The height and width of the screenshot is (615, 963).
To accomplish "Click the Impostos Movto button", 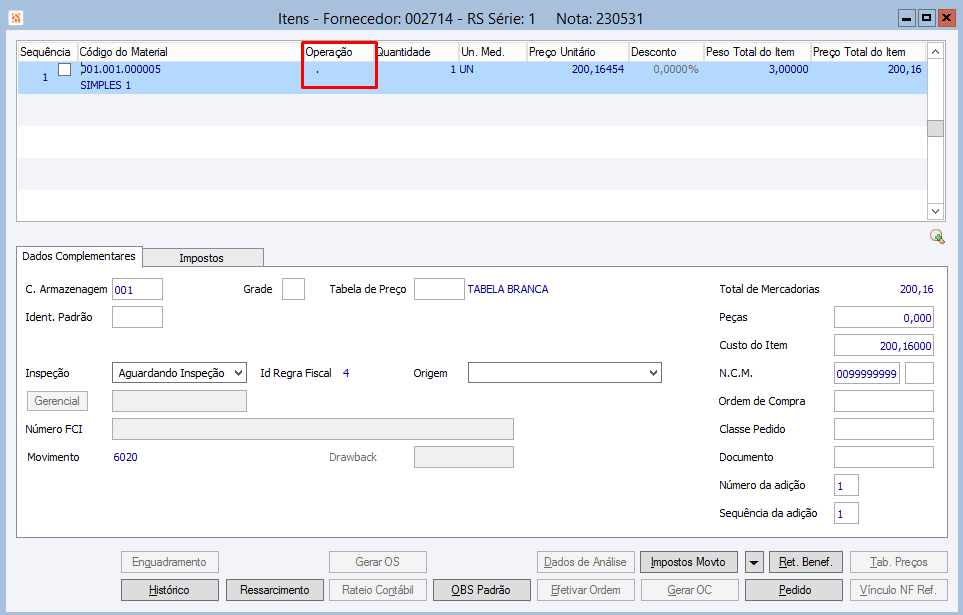I will [x=688, y=562].
